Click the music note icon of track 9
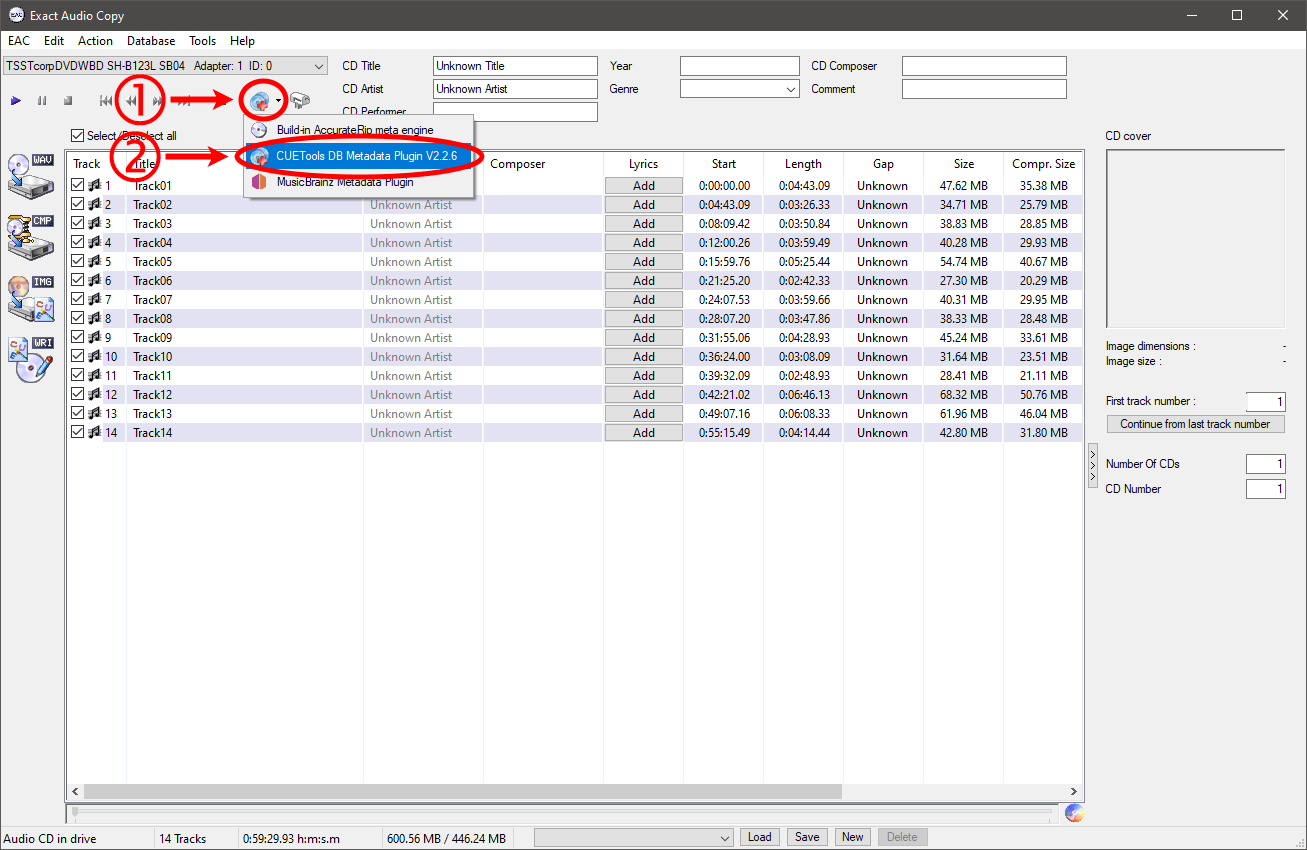The height and width of the screenshot is (850, 1307). pos(95,337)
